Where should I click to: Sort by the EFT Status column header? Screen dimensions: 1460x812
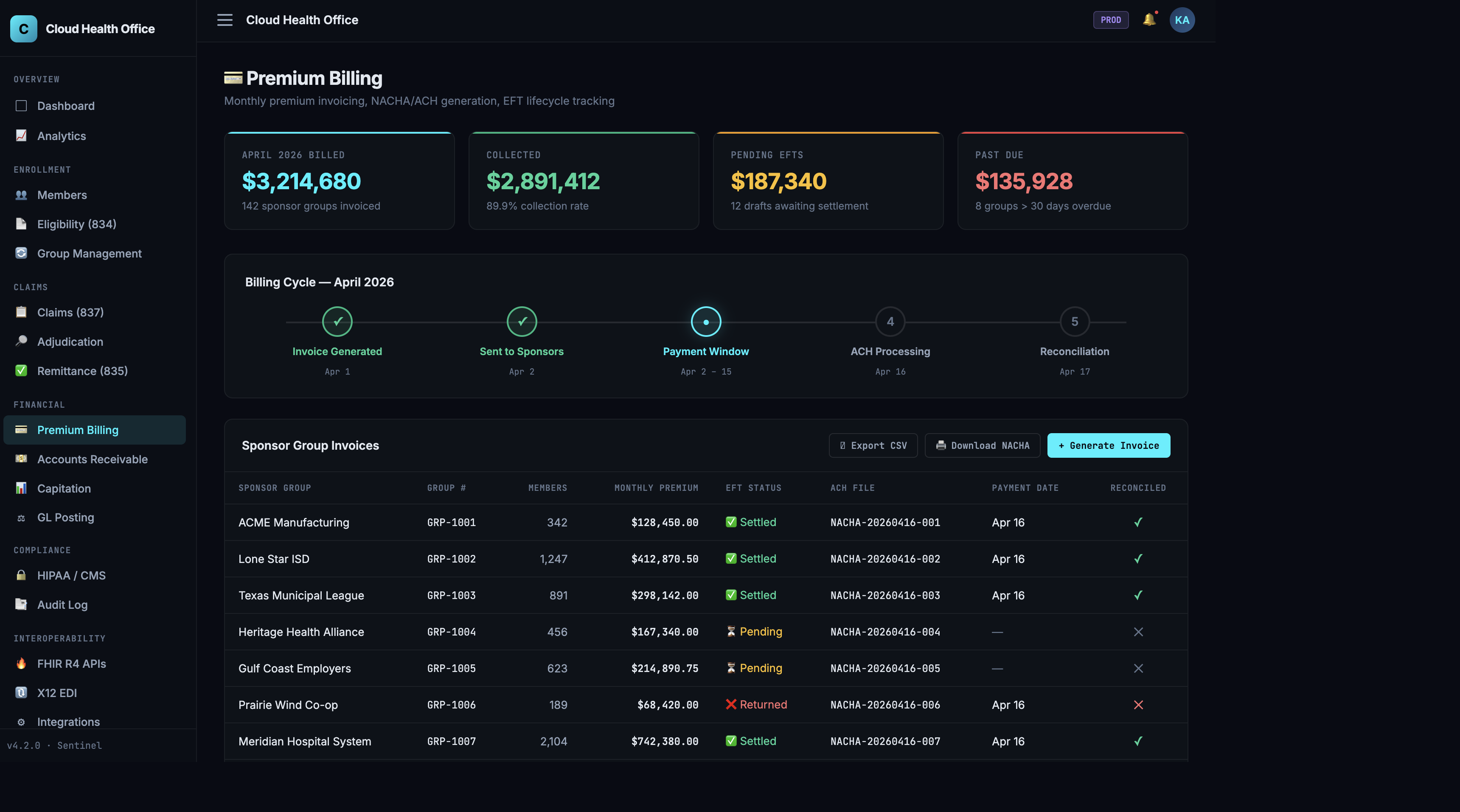pos(753,488)
